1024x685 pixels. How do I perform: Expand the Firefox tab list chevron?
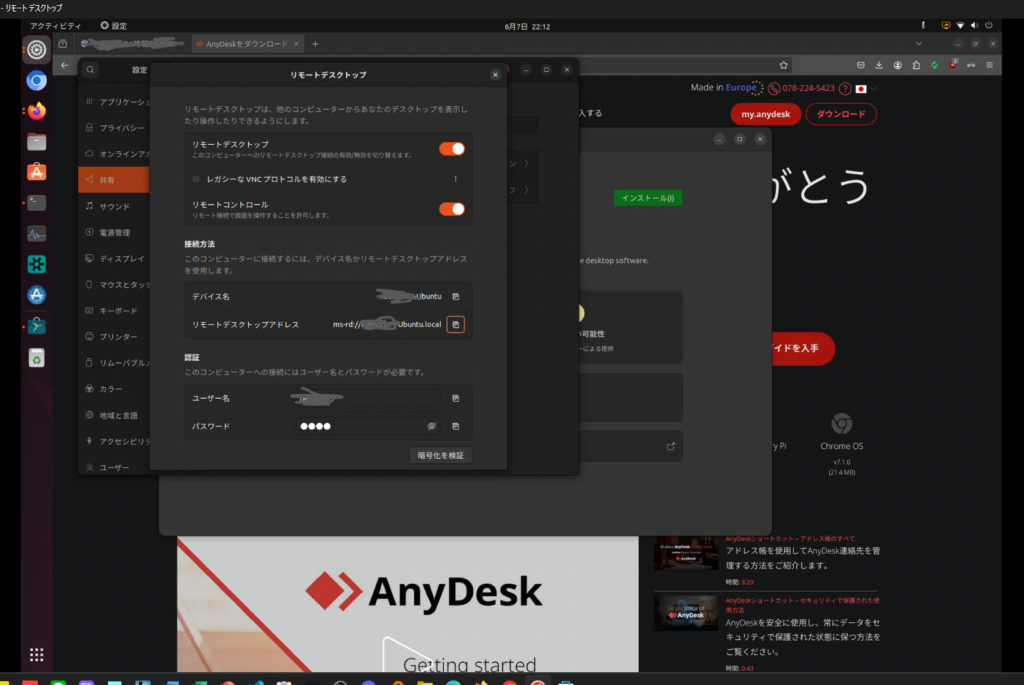coord(919,44)
